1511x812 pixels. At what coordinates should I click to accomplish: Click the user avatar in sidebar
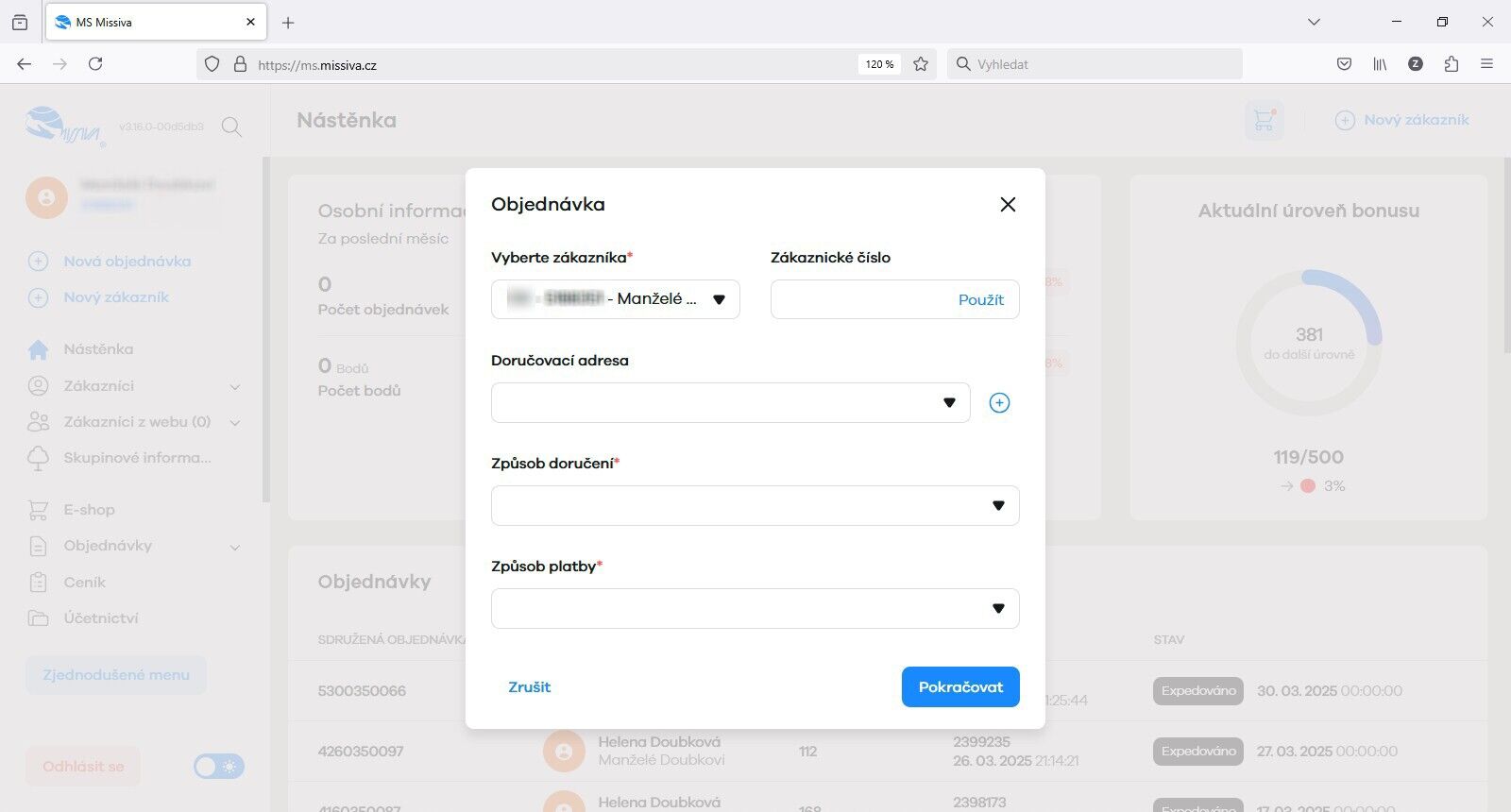point(46,198)
